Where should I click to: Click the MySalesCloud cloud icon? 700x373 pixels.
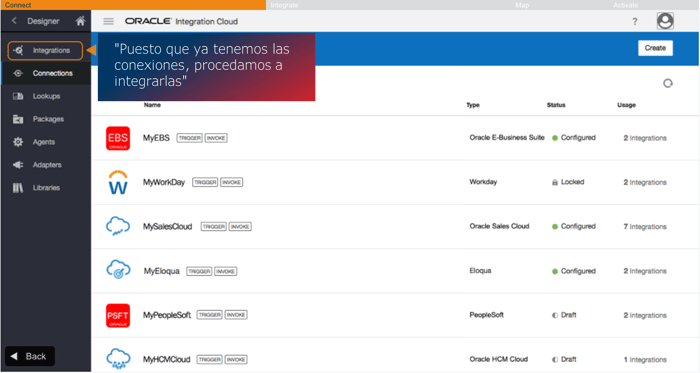point(118,226)
